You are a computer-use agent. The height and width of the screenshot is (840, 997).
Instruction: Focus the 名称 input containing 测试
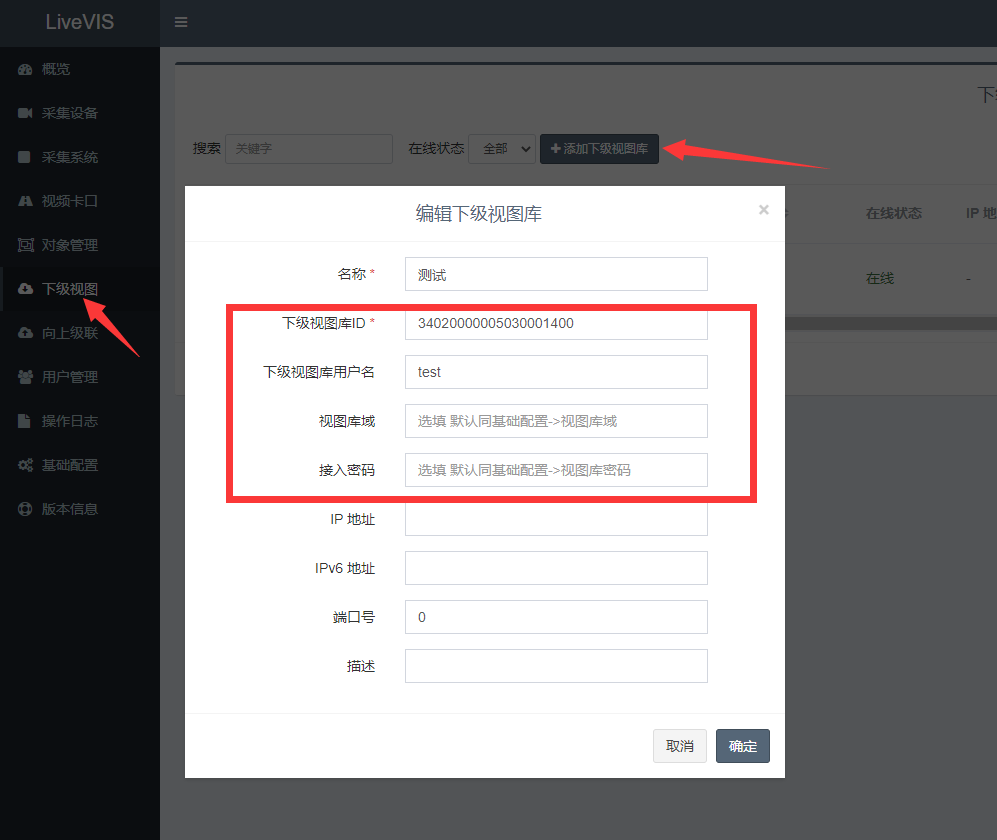[556, 274]
